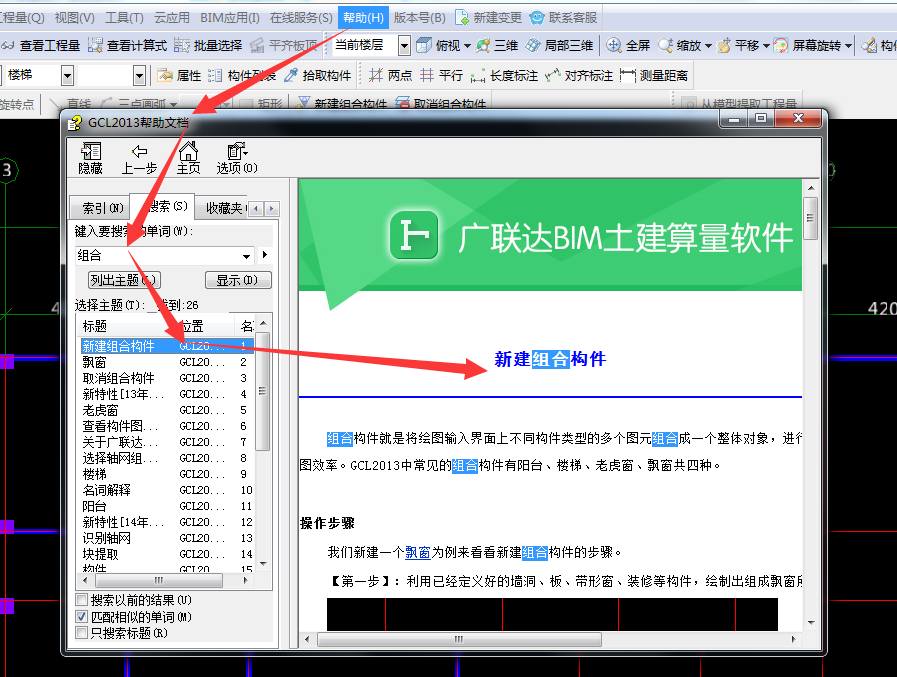Activate 测量距离 tool

(654, 75)
